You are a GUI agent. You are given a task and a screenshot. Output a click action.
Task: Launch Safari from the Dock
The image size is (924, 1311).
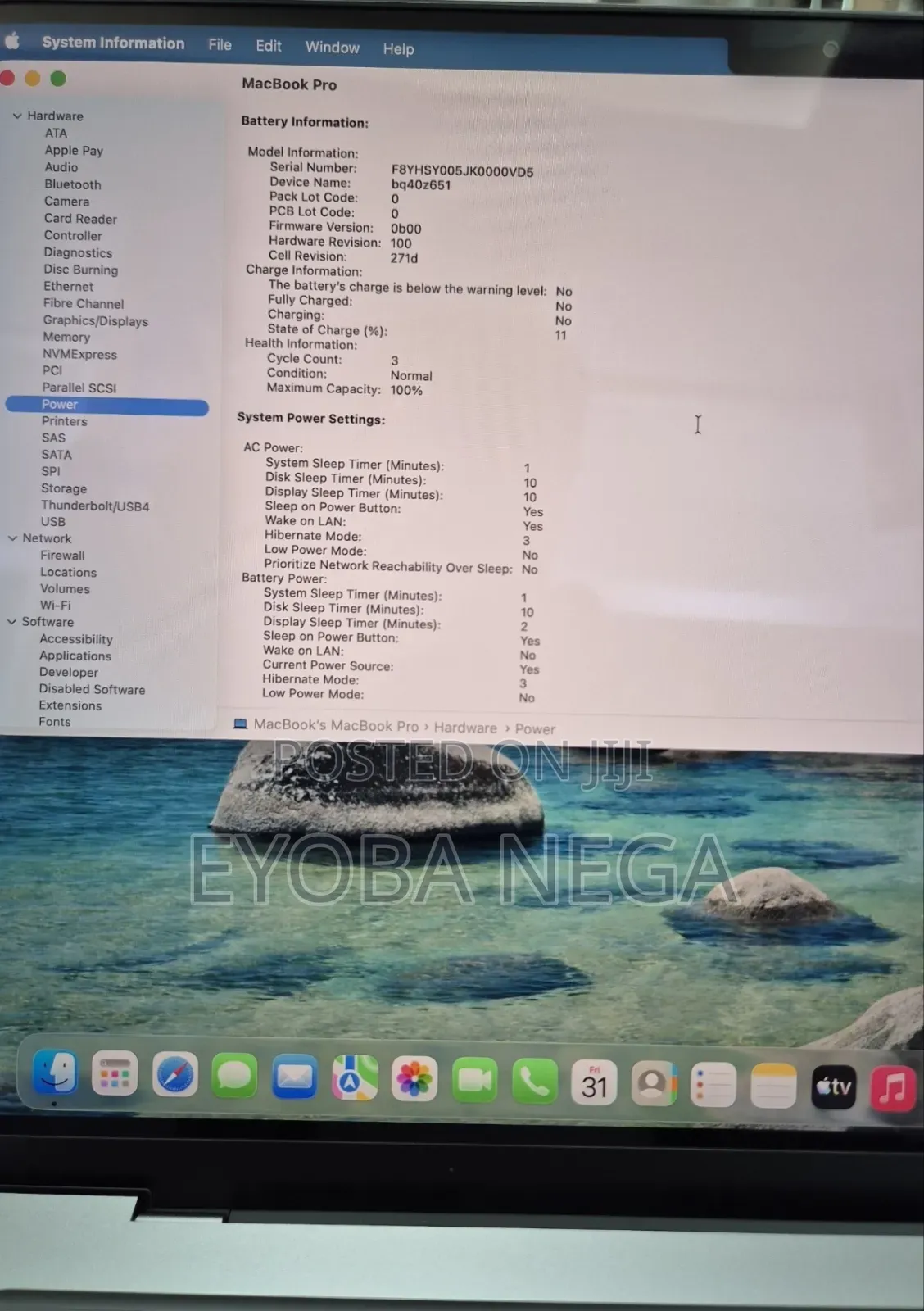tap(174, 1074)
